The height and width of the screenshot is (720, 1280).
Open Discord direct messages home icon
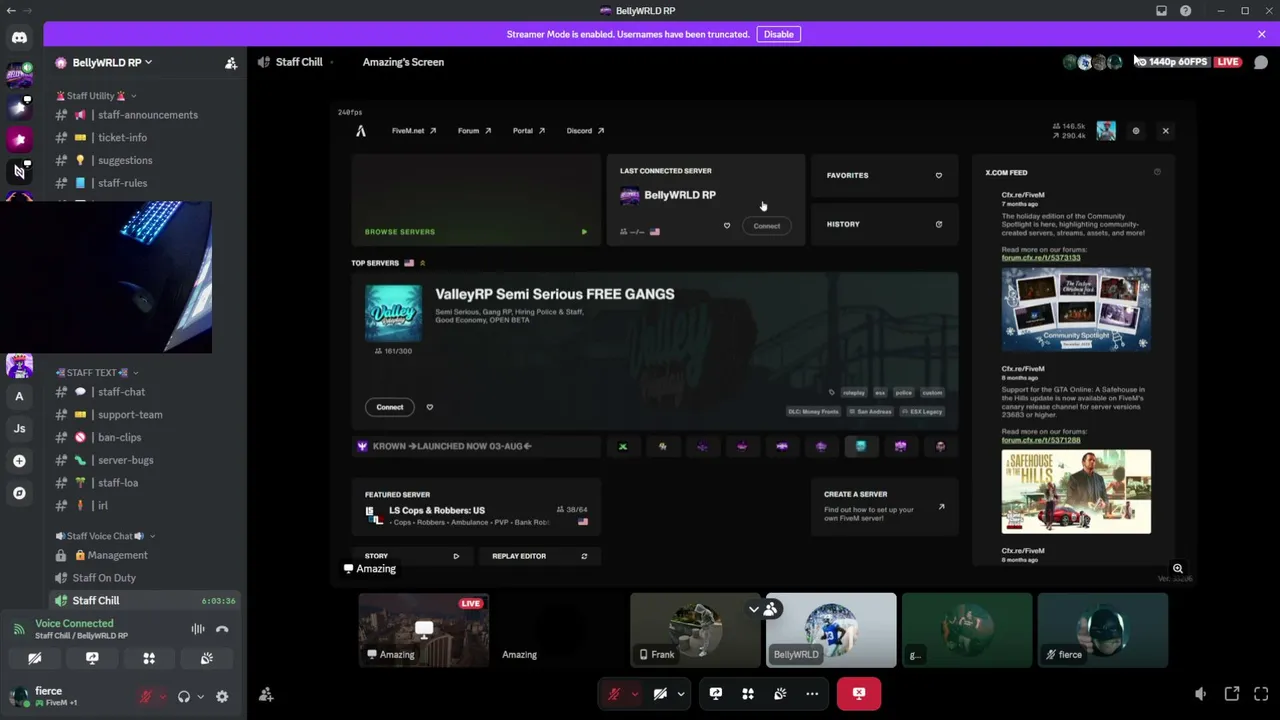[19, 38]
